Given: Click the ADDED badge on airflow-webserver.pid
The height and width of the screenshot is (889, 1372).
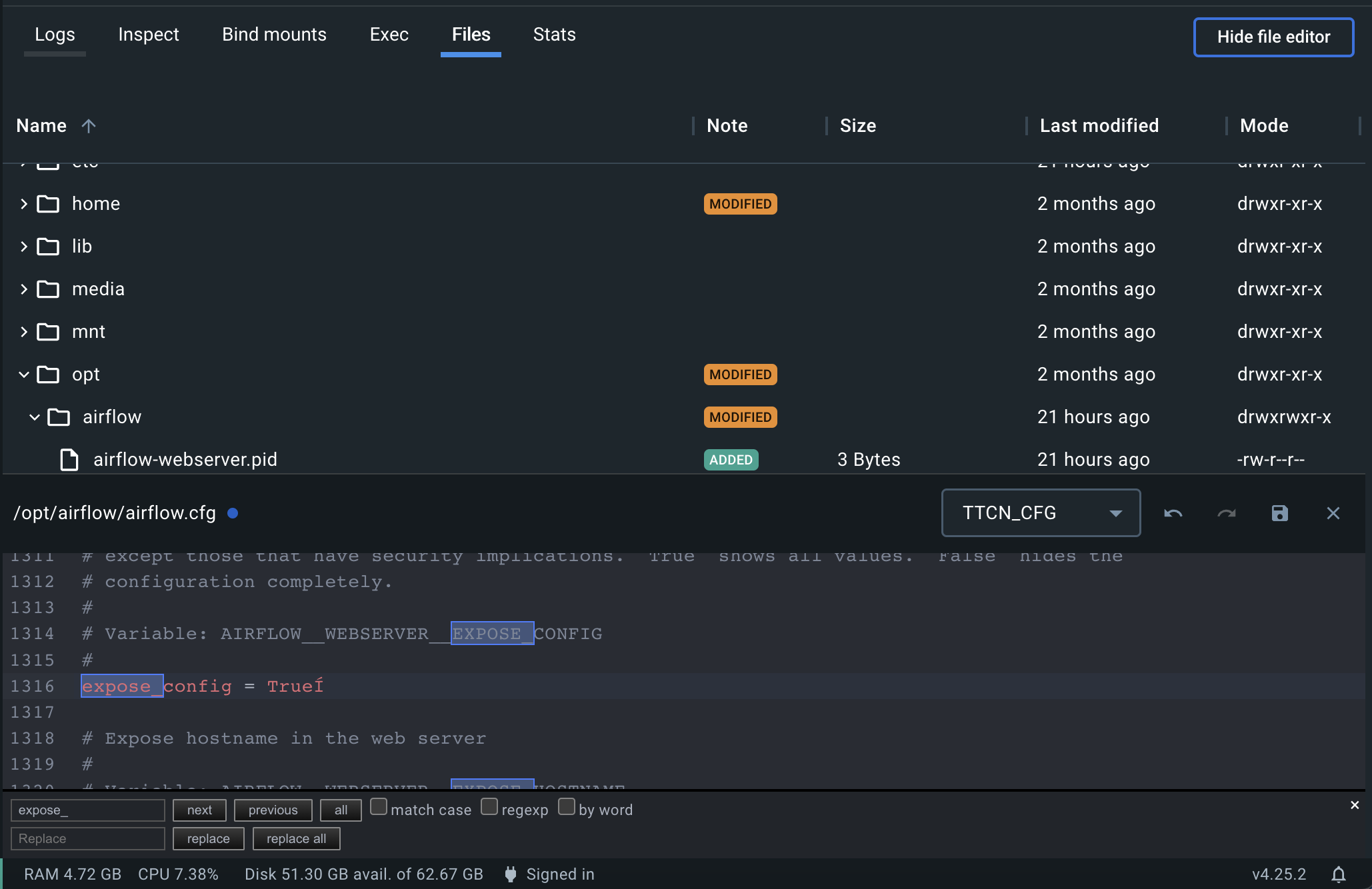Looking at the screenshot, I should coord(731,460).
